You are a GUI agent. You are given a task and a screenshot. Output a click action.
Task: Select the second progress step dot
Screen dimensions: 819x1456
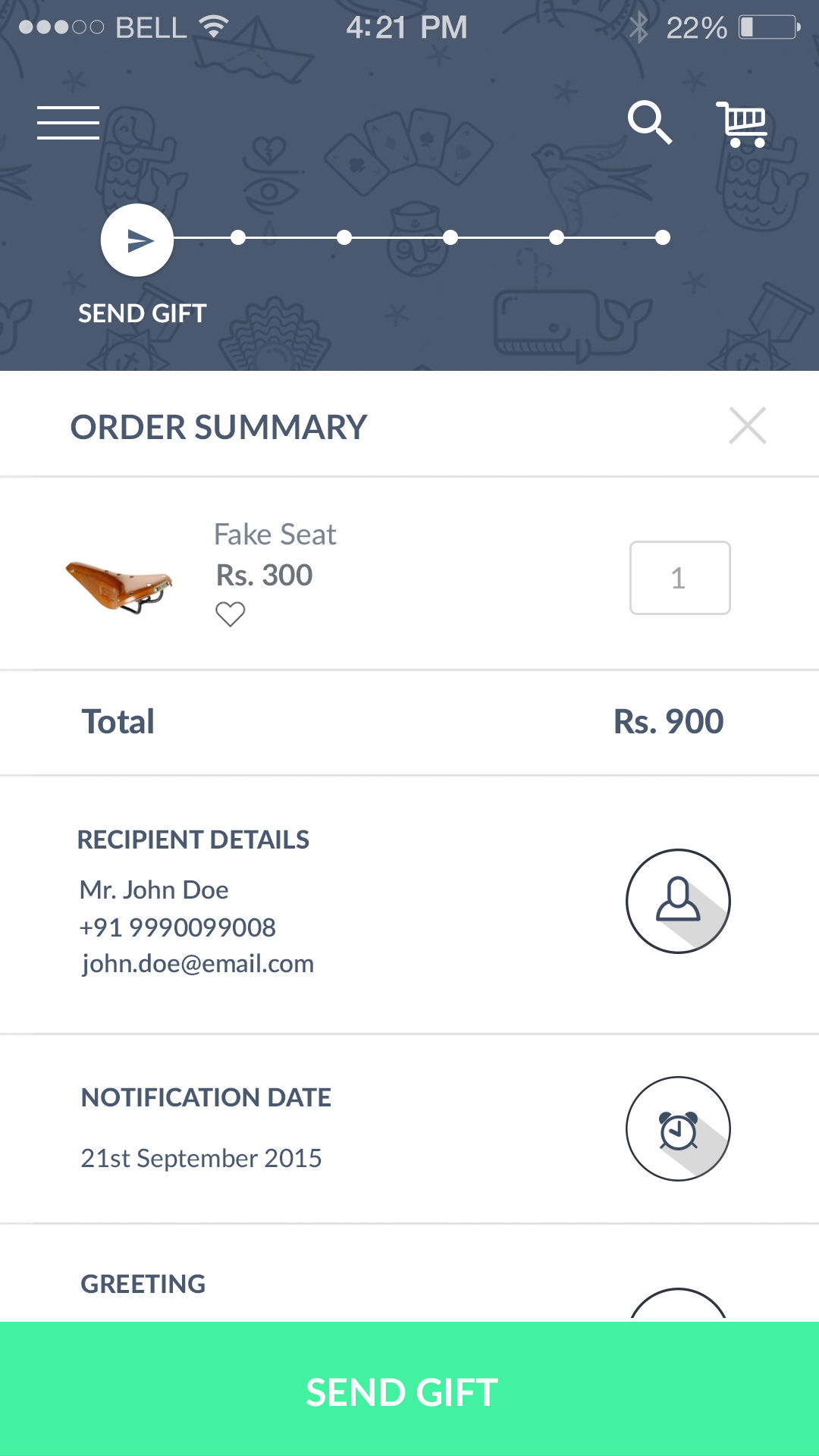pyautogui.click(x=238, y=238)
